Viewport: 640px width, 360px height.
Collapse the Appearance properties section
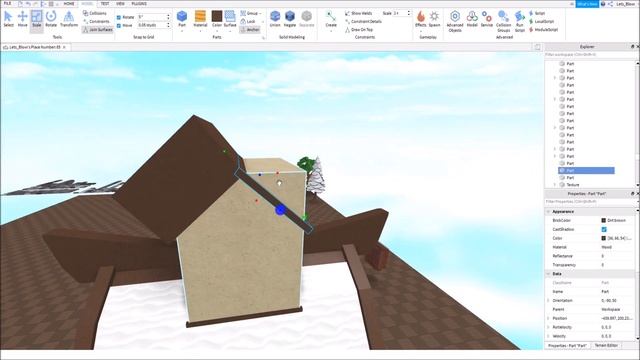tap(548, 211)
